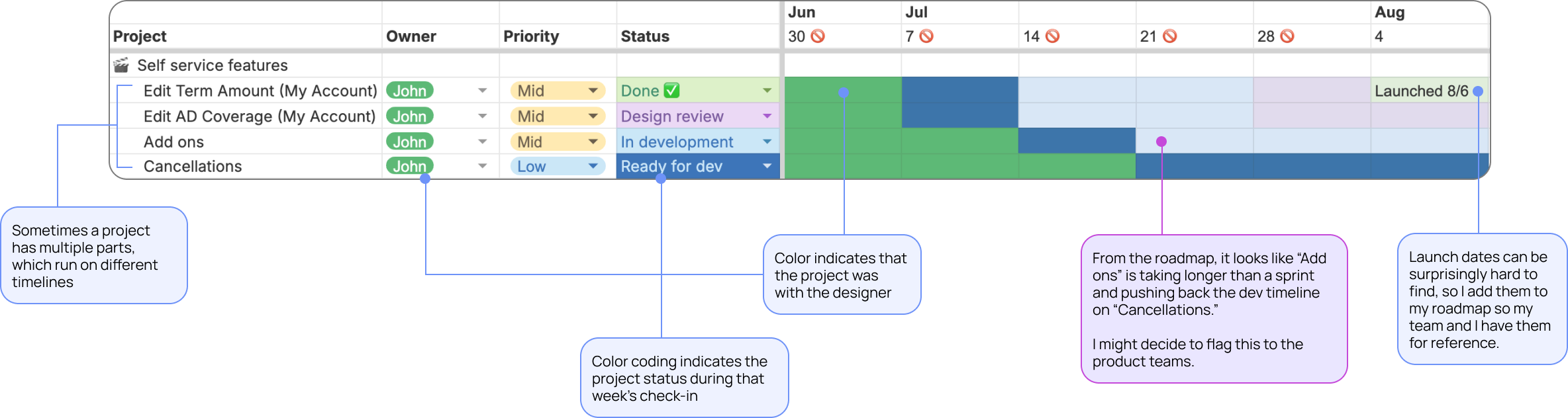The width and height of the screenshot is (1568, 418).
Task: Open owner dropdown for Edit AD Coverage
Action: click(x=483, y=116)
